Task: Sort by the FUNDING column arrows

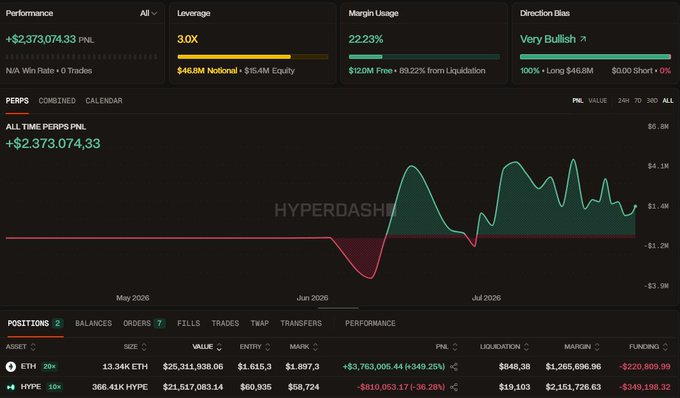Action: click(665, 347)
